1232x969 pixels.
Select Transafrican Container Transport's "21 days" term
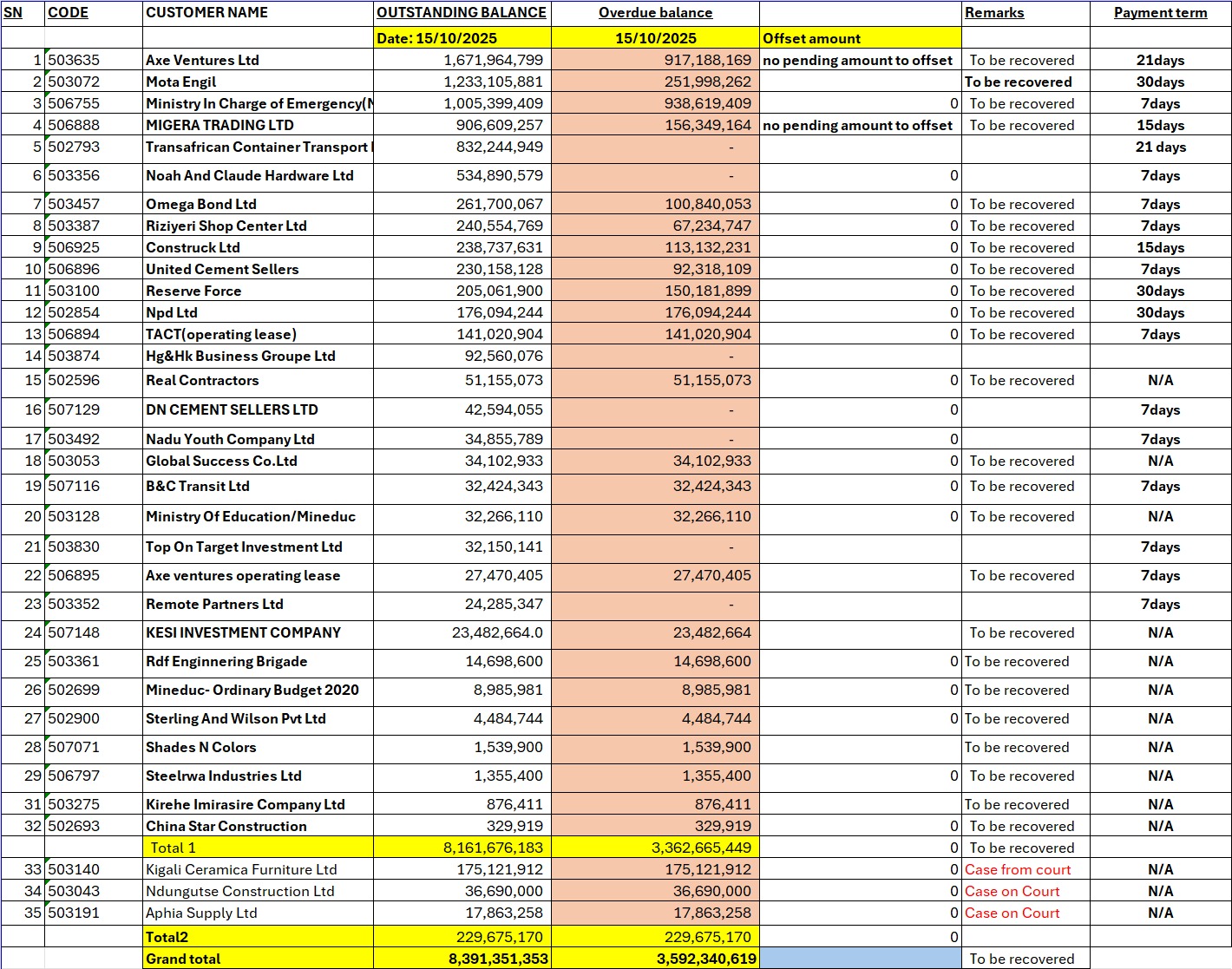(x=1160, y=147)
